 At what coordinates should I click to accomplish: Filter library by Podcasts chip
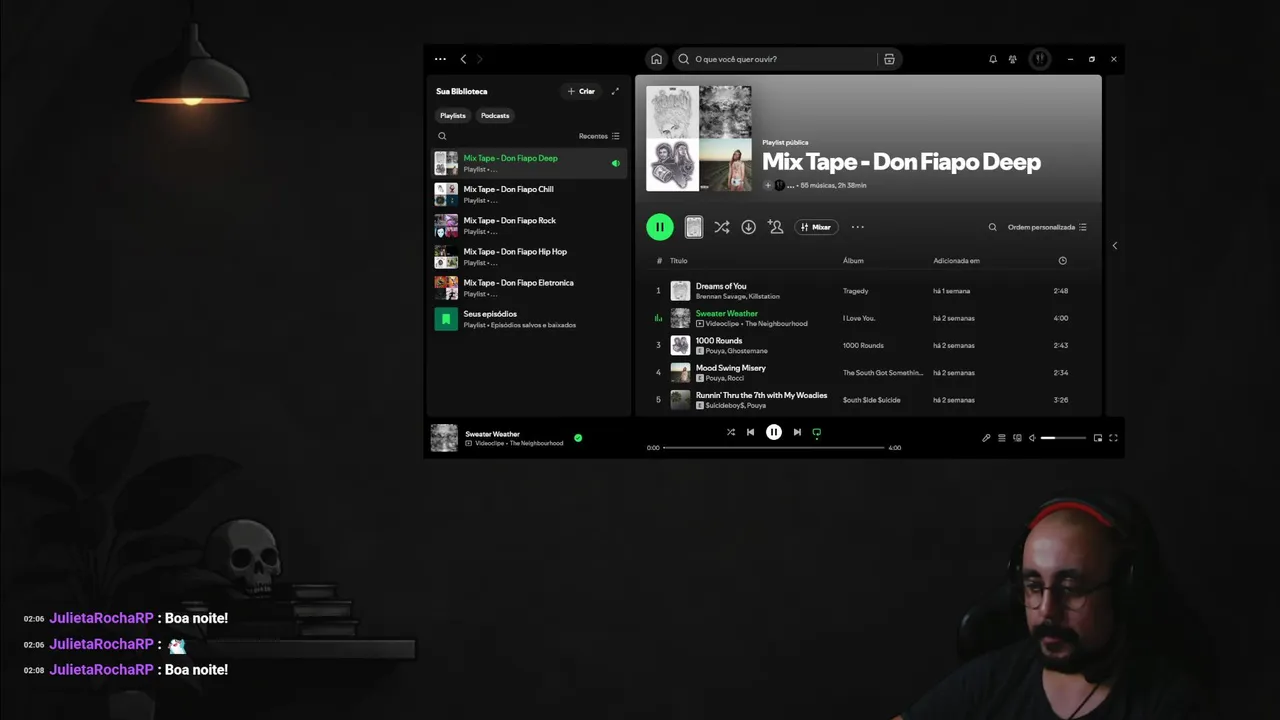click(495, 115)
